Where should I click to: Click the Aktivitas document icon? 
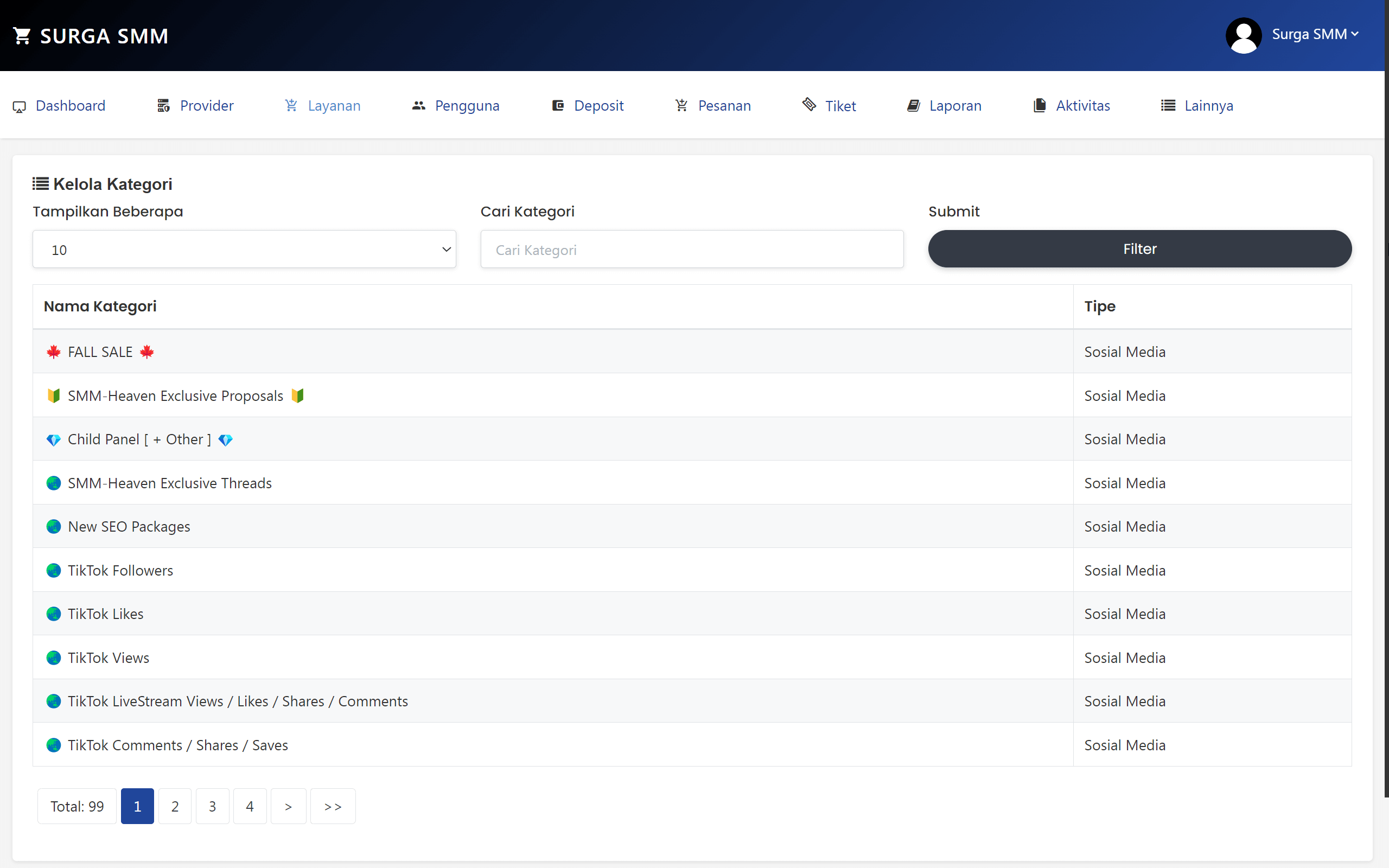point(1039,106)
